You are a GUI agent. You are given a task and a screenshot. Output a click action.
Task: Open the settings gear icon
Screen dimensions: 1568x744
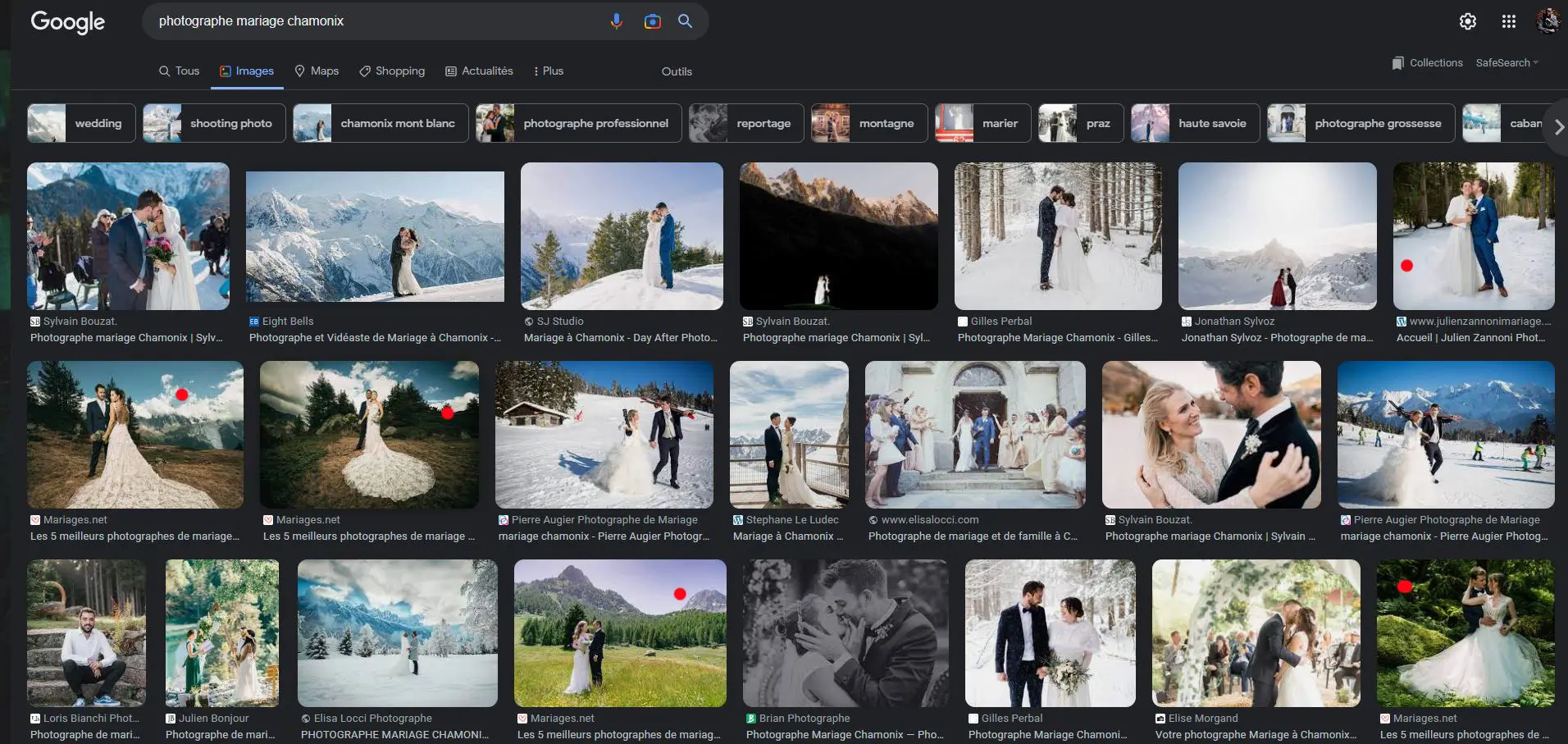1467,21
